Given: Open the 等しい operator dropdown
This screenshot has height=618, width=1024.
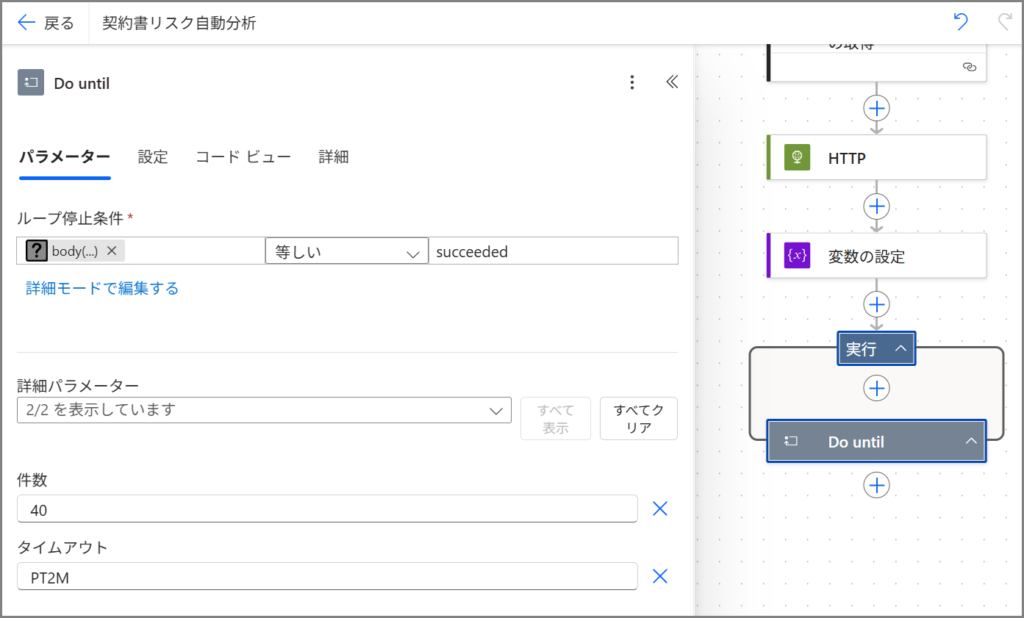Looking at the screenshot, I should pyautogui.click(x=346, y=252).
